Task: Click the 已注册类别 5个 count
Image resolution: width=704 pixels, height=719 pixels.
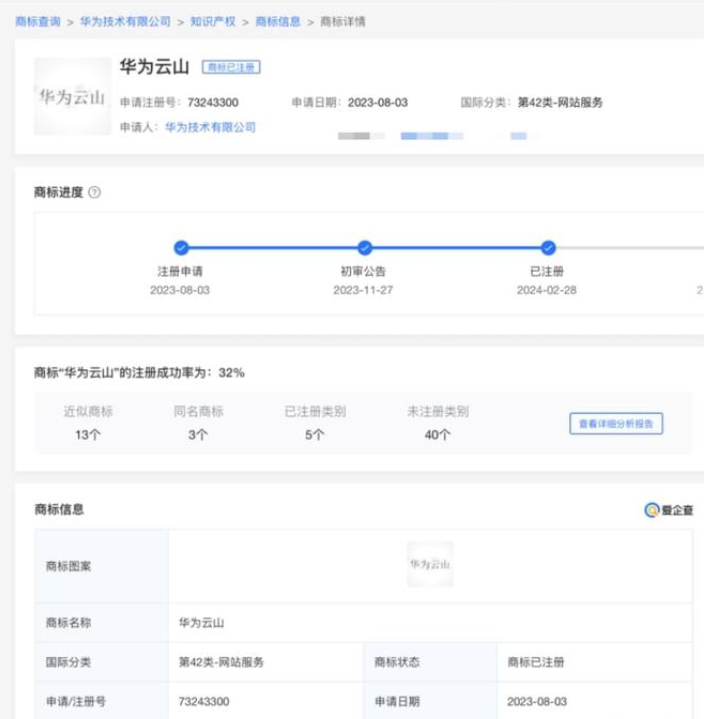Action: click(315, 435)
